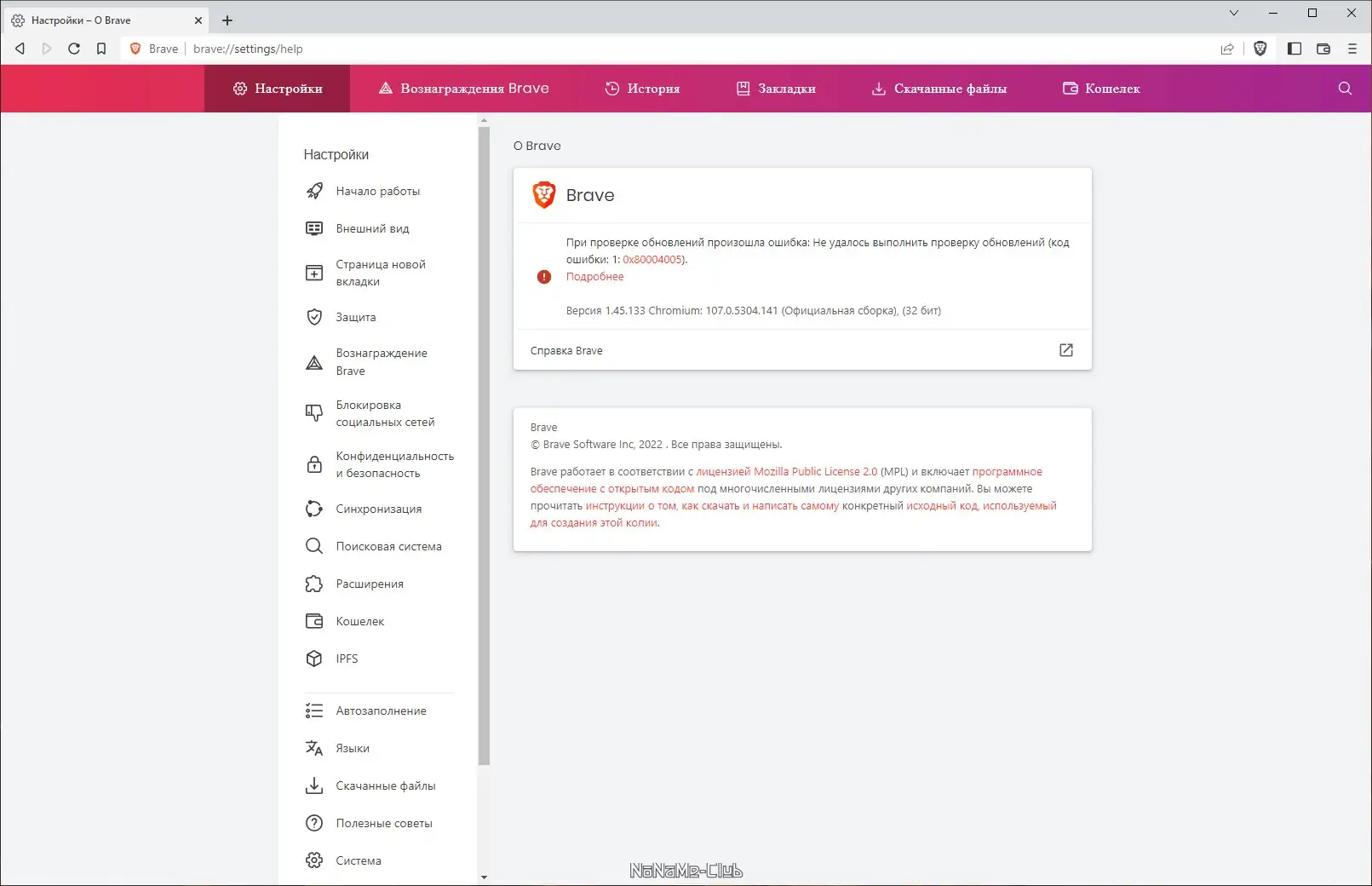
Task: Bookmark this page with the bookmark icon
Action: tap(101, 49)
